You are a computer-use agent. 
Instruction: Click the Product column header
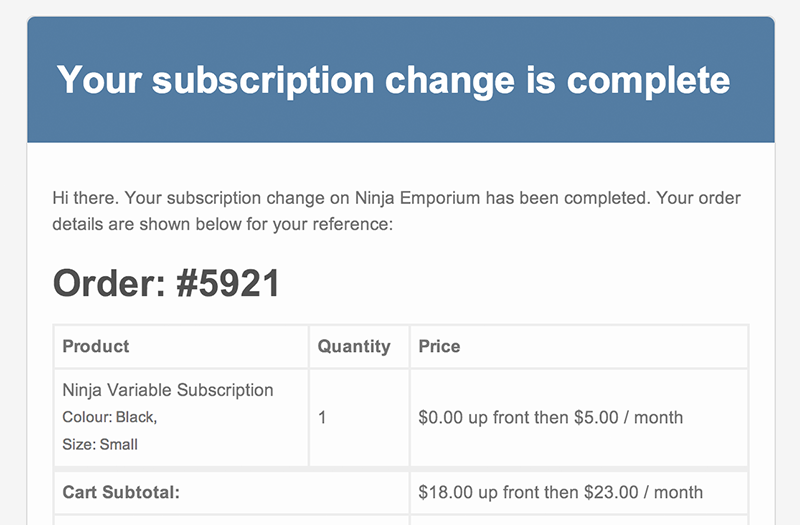[x=95, y=346]
